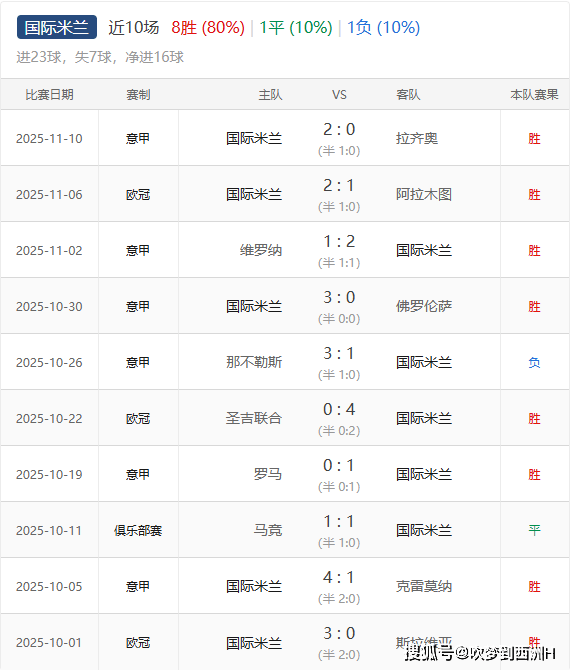Click the 客队 column header

408,95
